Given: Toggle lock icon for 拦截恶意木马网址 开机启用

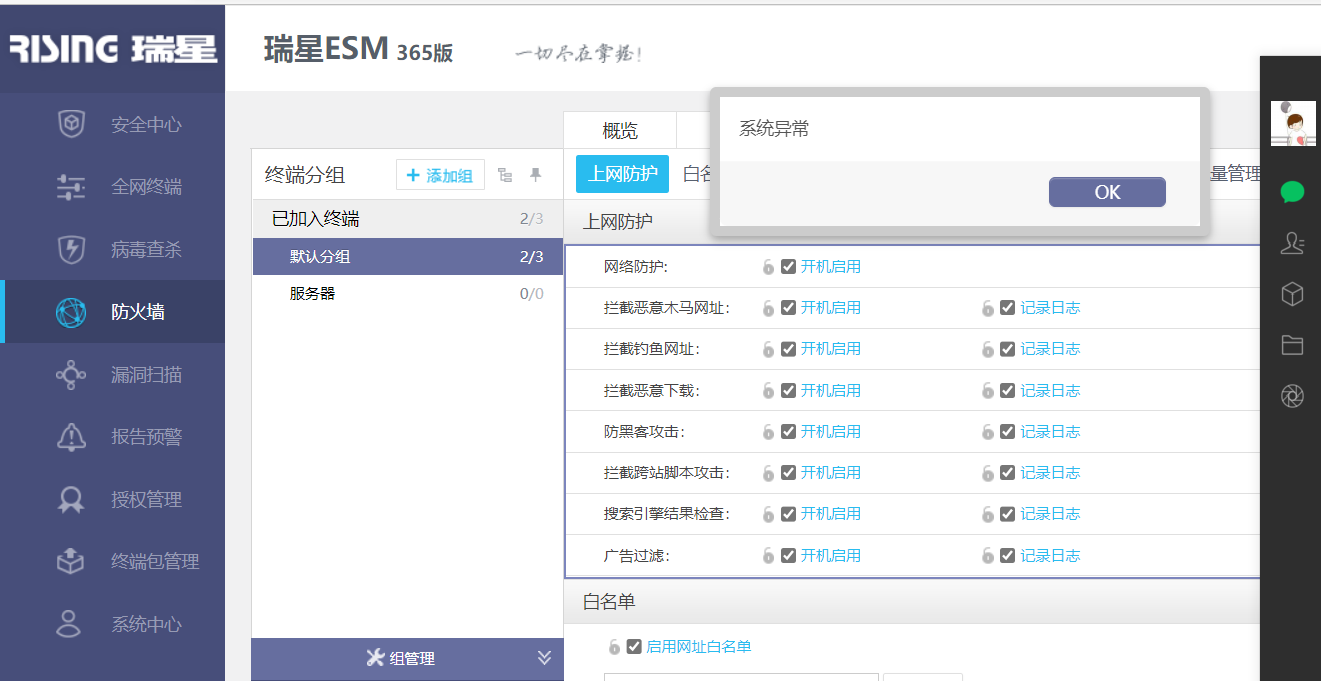Looking at the screenshot, I should tap(768, 308).
